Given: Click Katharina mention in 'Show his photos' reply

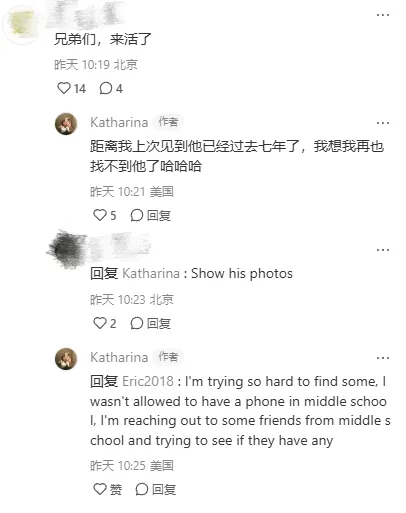Looking at the screenshot, I should [x=151, y=273].
